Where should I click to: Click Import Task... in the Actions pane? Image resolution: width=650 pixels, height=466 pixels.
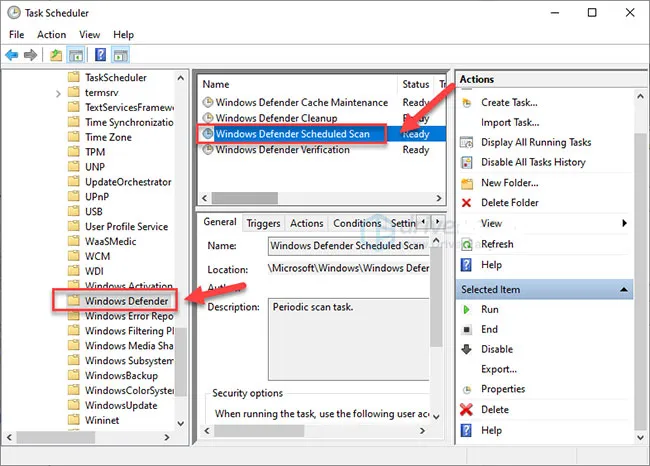[510, 123]
